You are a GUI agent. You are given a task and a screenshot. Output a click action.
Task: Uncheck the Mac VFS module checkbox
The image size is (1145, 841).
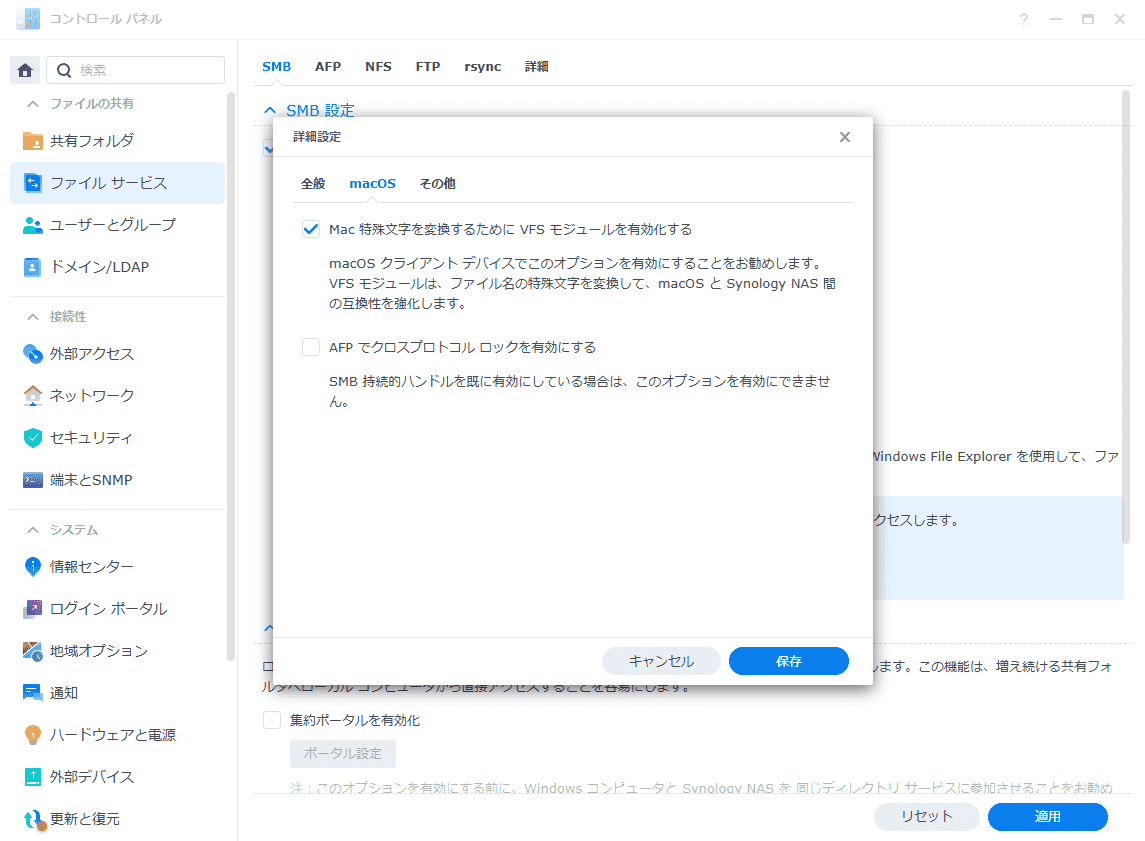pos(311,229)
